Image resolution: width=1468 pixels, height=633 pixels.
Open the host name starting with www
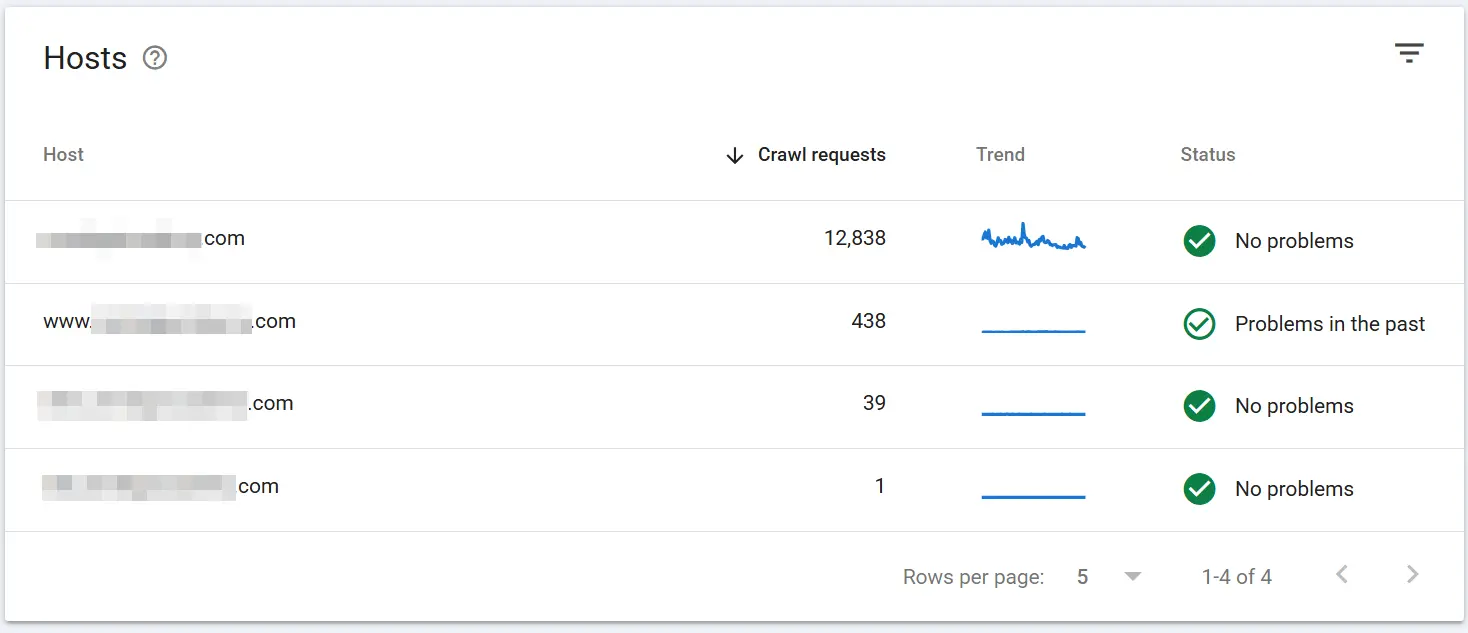[x=170, y=321]
